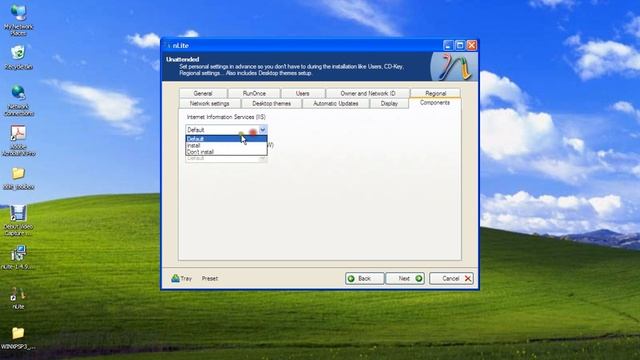The width and height of the screenshot is (640, 360).
Task: Open the Recycle Bin desktop icon
Action: click(18, 58)
